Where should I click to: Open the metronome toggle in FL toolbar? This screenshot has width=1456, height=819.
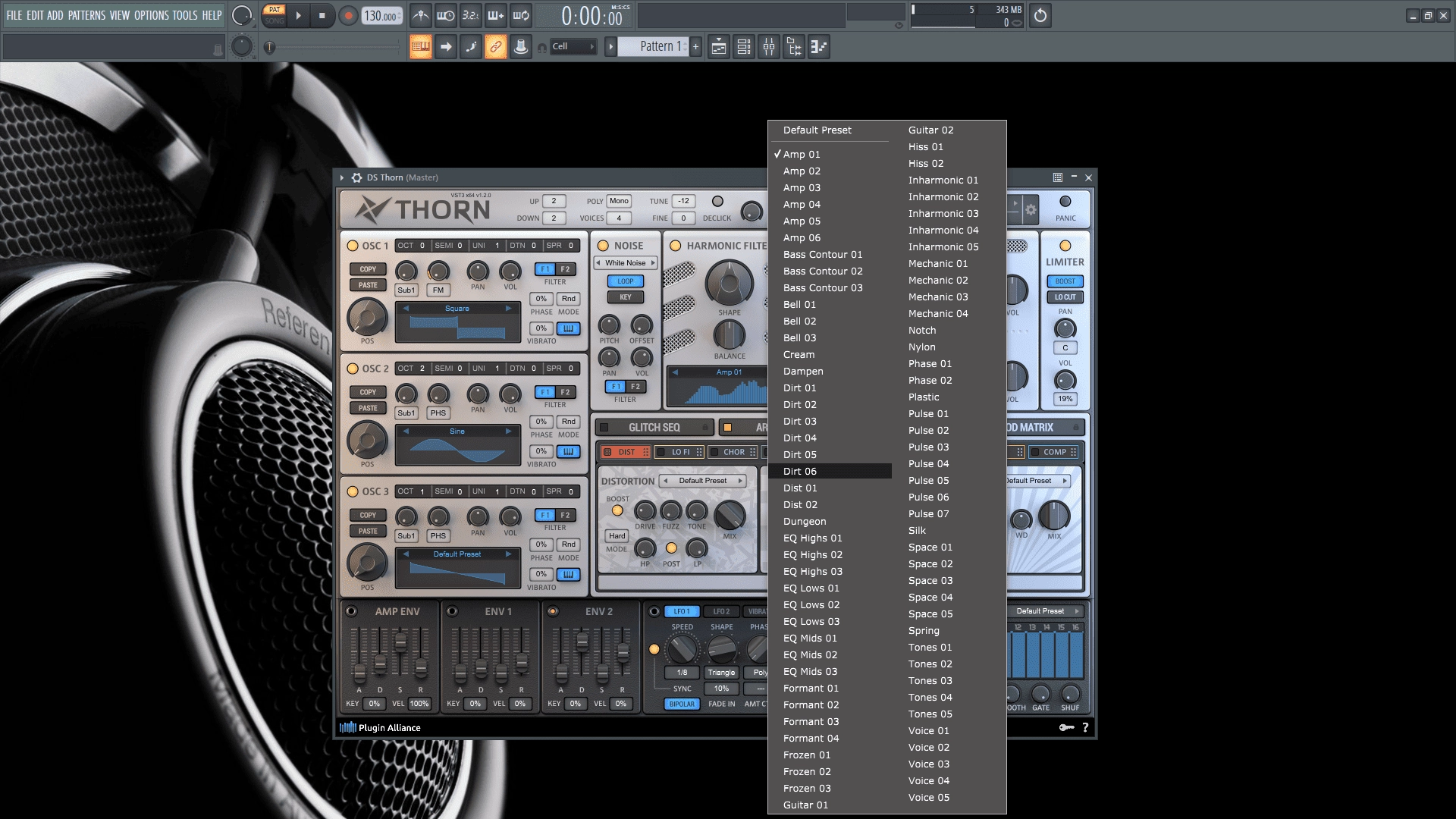click(x=421, y=15)
